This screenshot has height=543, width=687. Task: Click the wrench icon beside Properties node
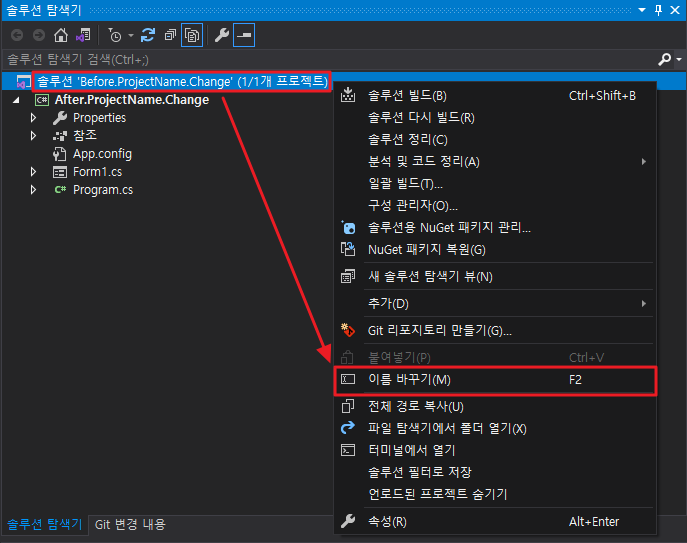click(x=60, y=118)
